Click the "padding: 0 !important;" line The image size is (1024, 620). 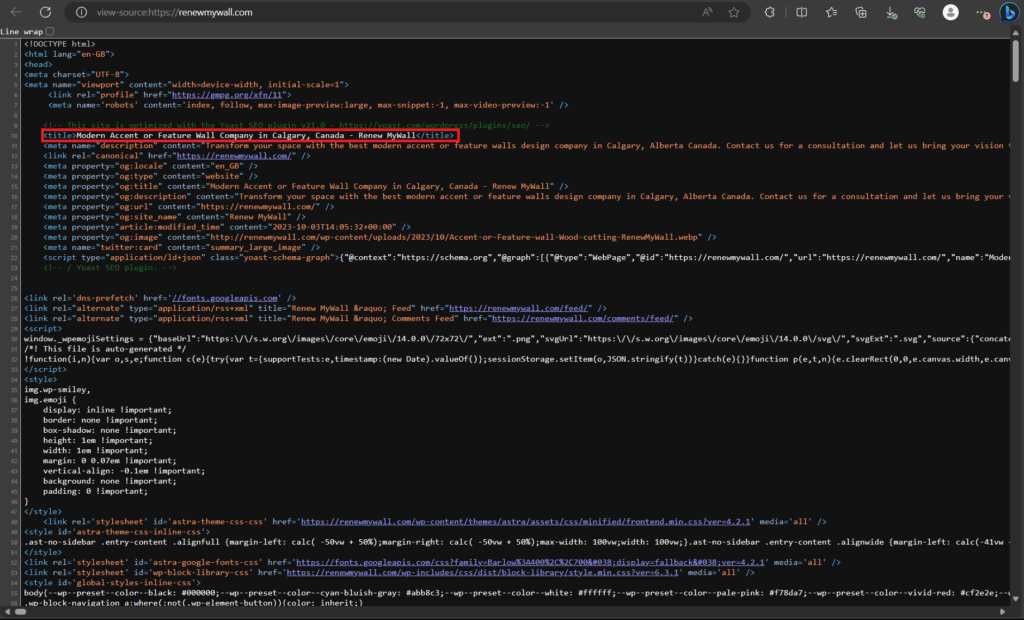tap(95, 491)
